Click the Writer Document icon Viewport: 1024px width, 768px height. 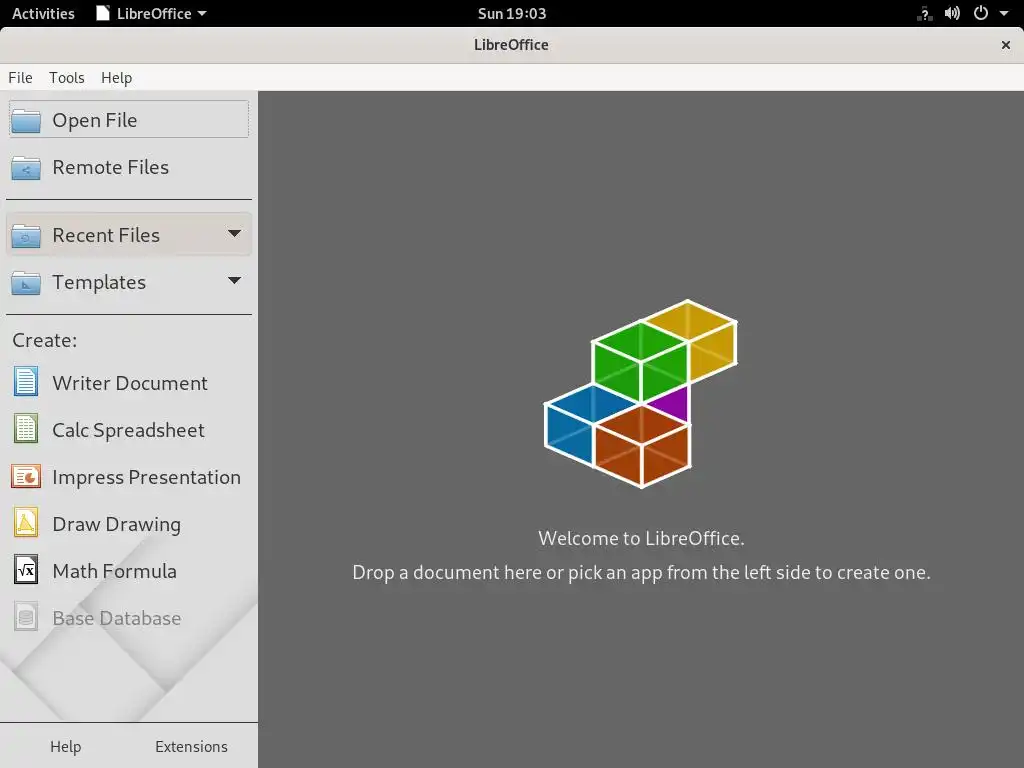point(26,382)
